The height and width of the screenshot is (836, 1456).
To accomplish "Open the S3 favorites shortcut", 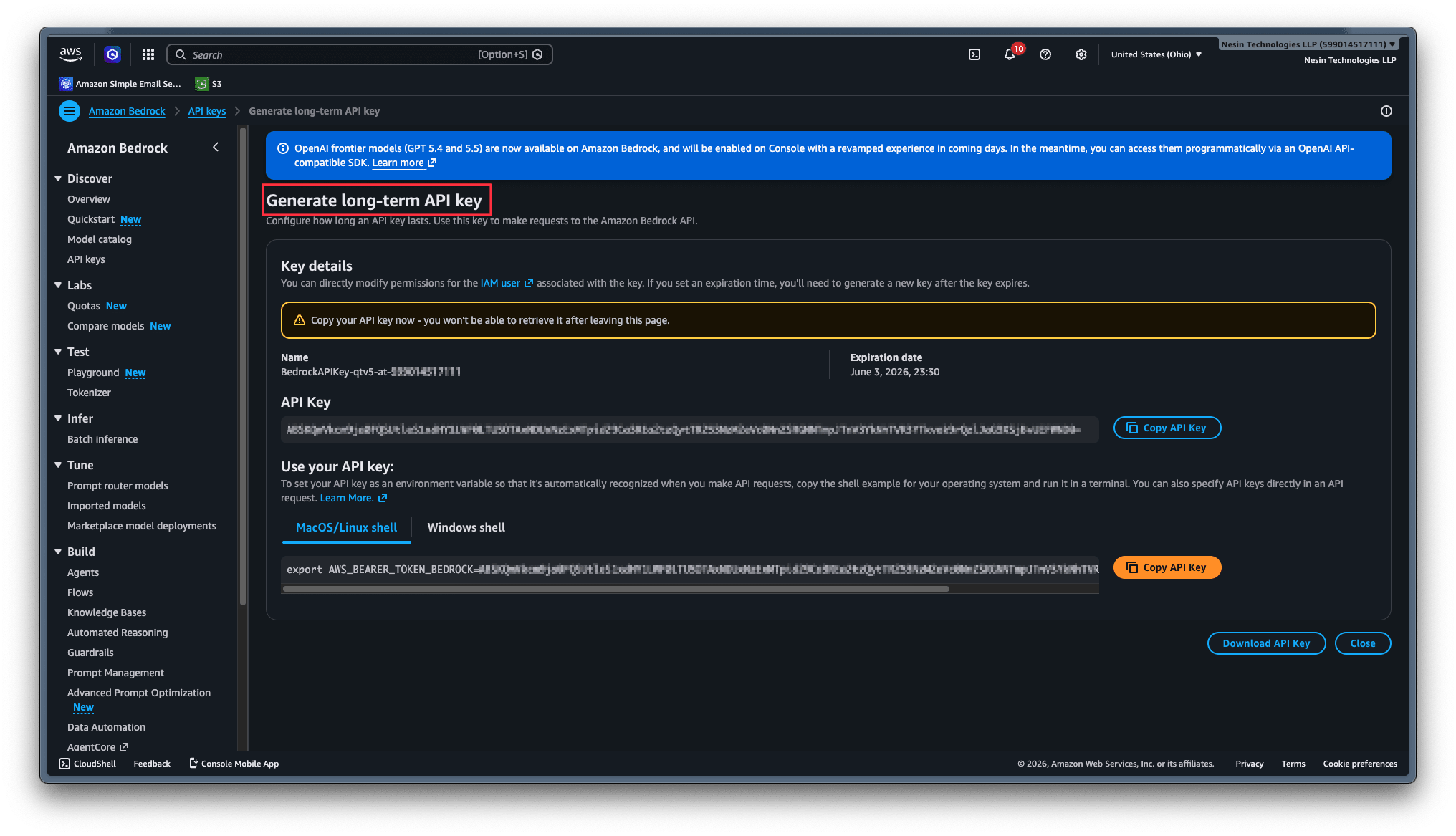I will [x=209, y=84].
